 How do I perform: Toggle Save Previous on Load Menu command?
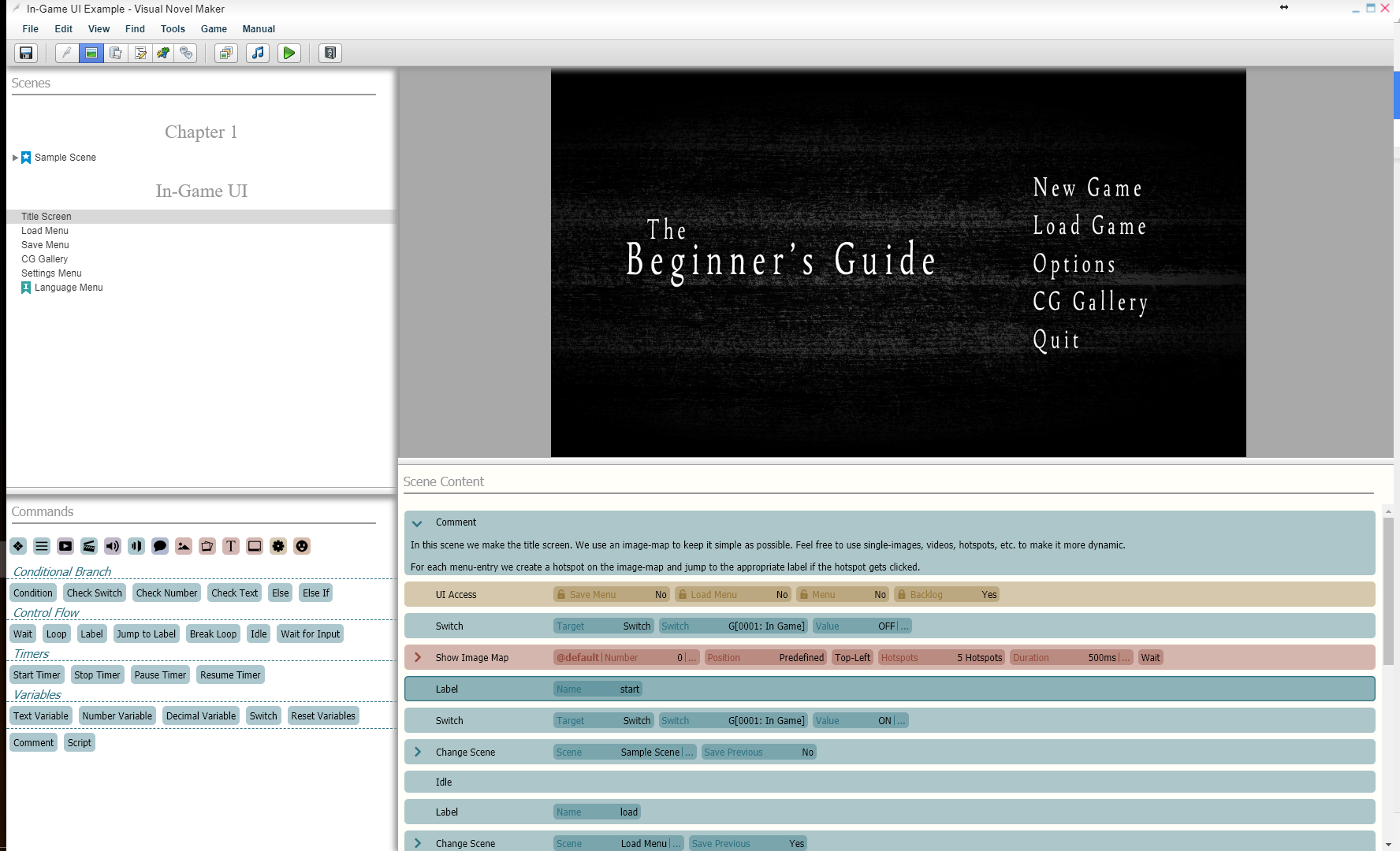(x=748, y=844)
